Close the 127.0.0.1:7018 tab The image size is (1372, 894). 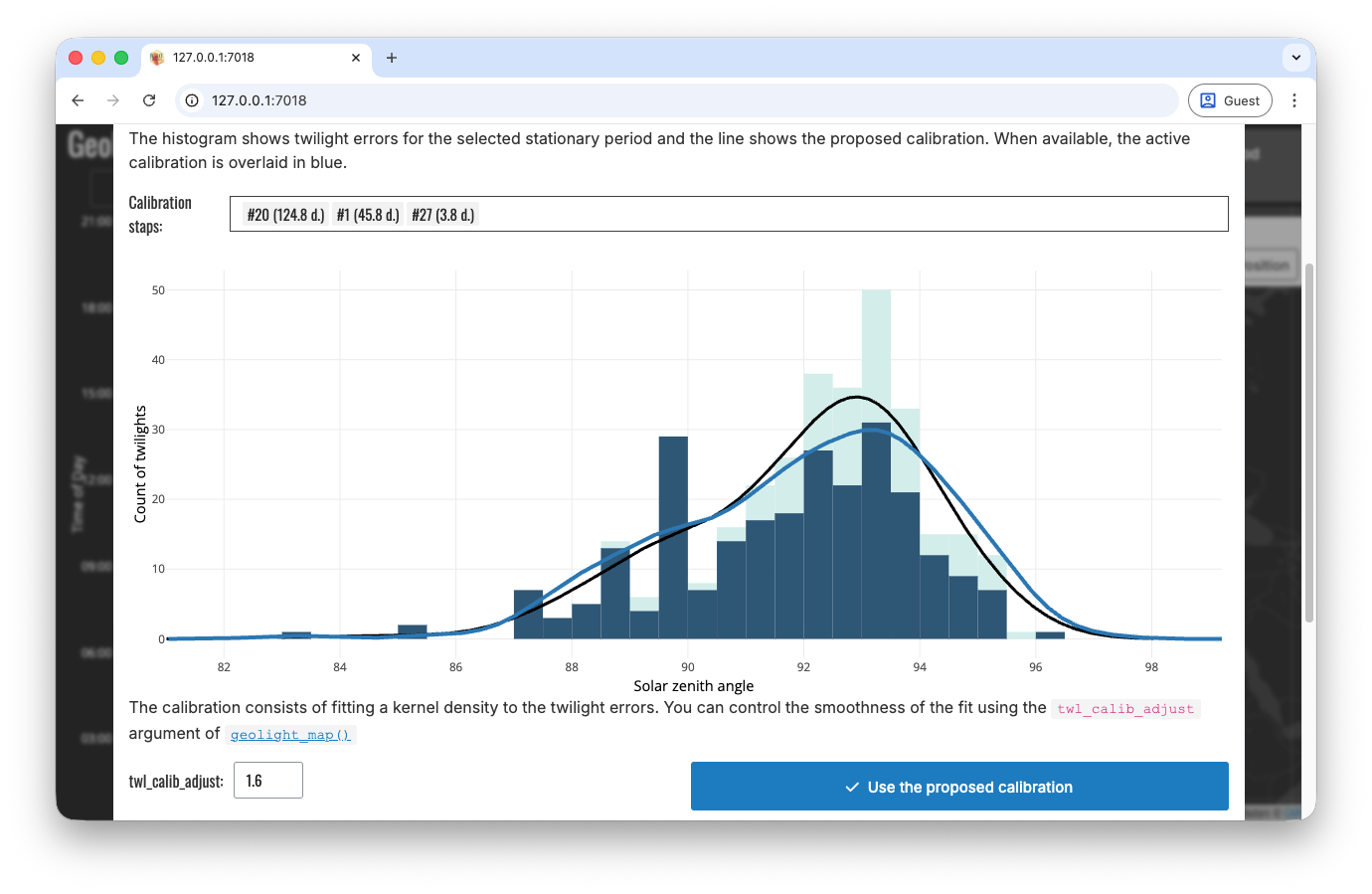[x=356, y=58]
